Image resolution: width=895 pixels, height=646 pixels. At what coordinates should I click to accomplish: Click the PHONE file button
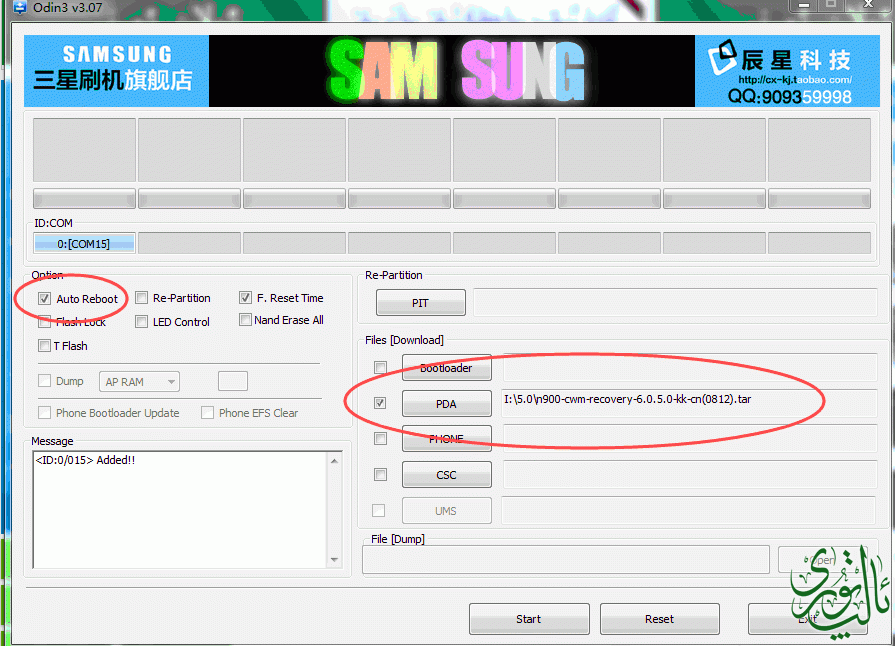point(446,439)
